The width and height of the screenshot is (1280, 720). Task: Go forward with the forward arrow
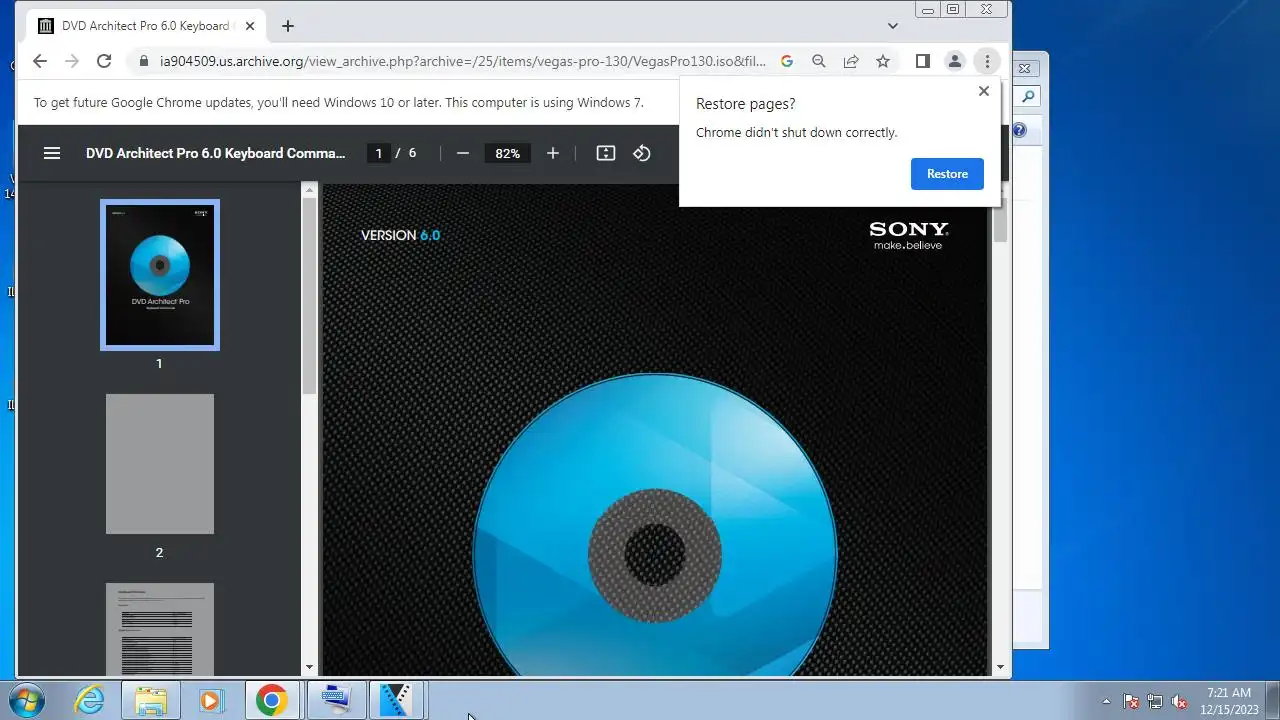[x=71, y=61]
